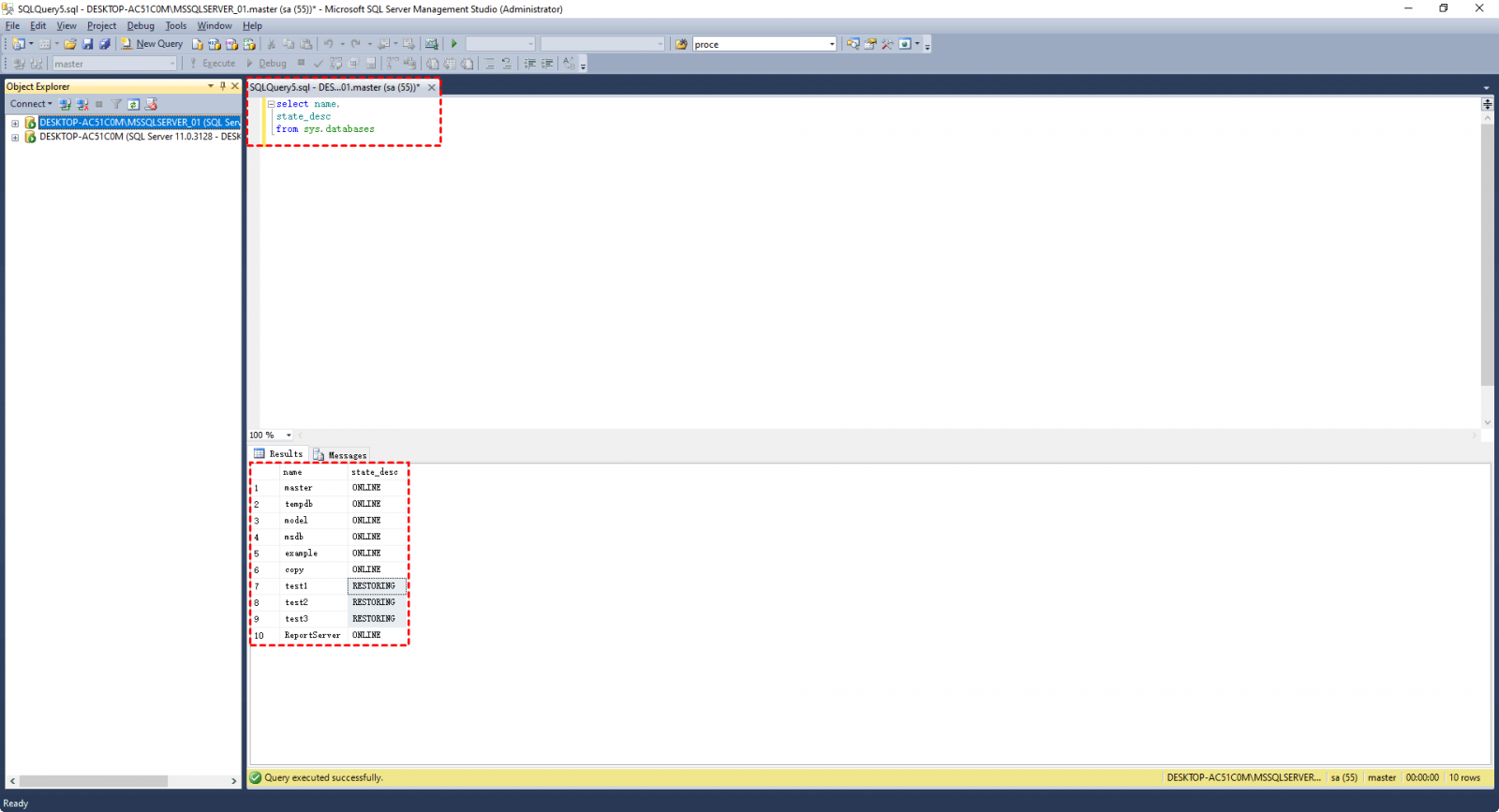Click the state_desc column header
The width and height of the screenshot is (1499, 812).
[375, 472]
